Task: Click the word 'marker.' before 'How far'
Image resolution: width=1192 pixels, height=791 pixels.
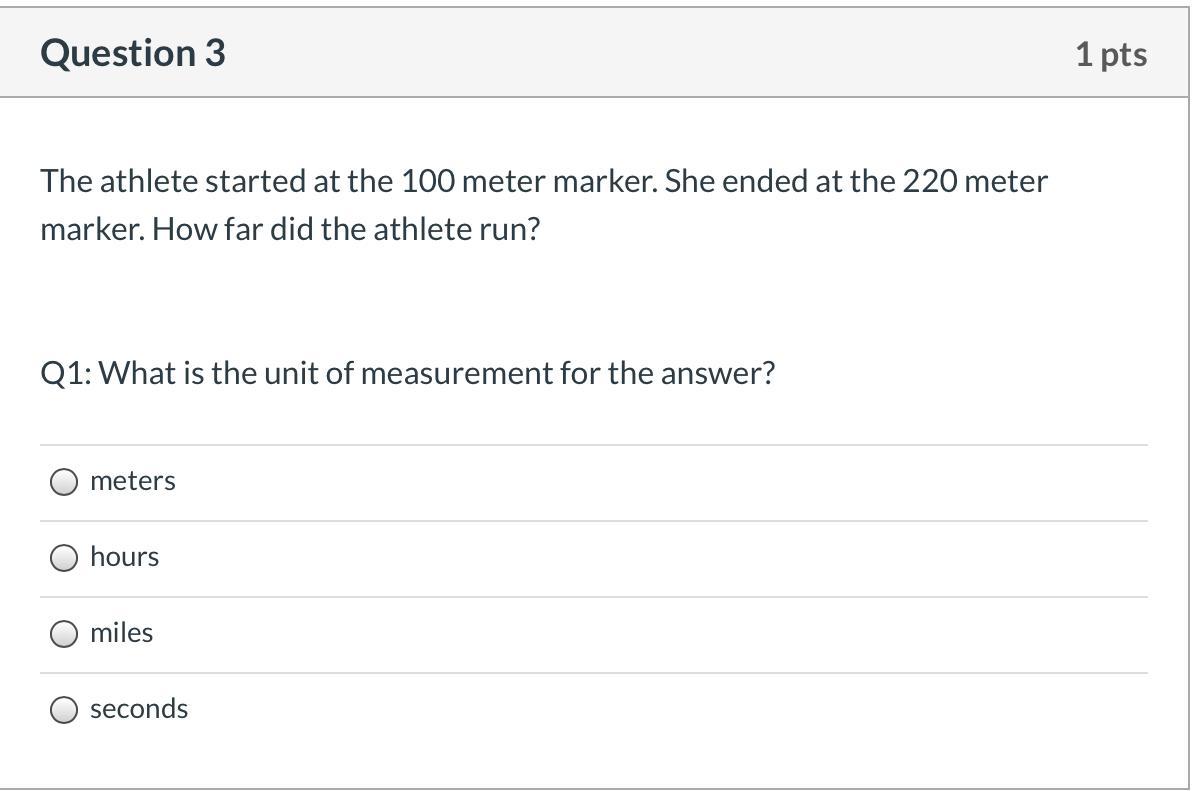Action: (93, 230)
